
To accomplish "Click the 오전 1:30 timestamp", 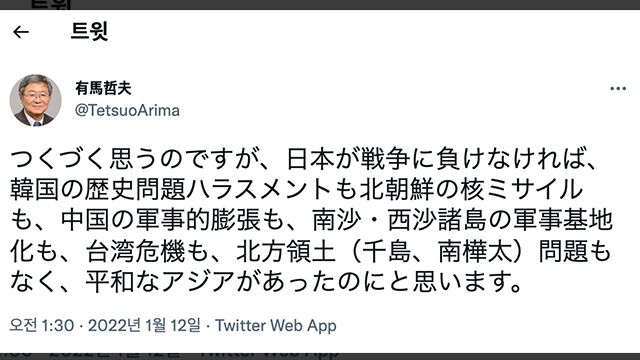I will click(42, 325).
